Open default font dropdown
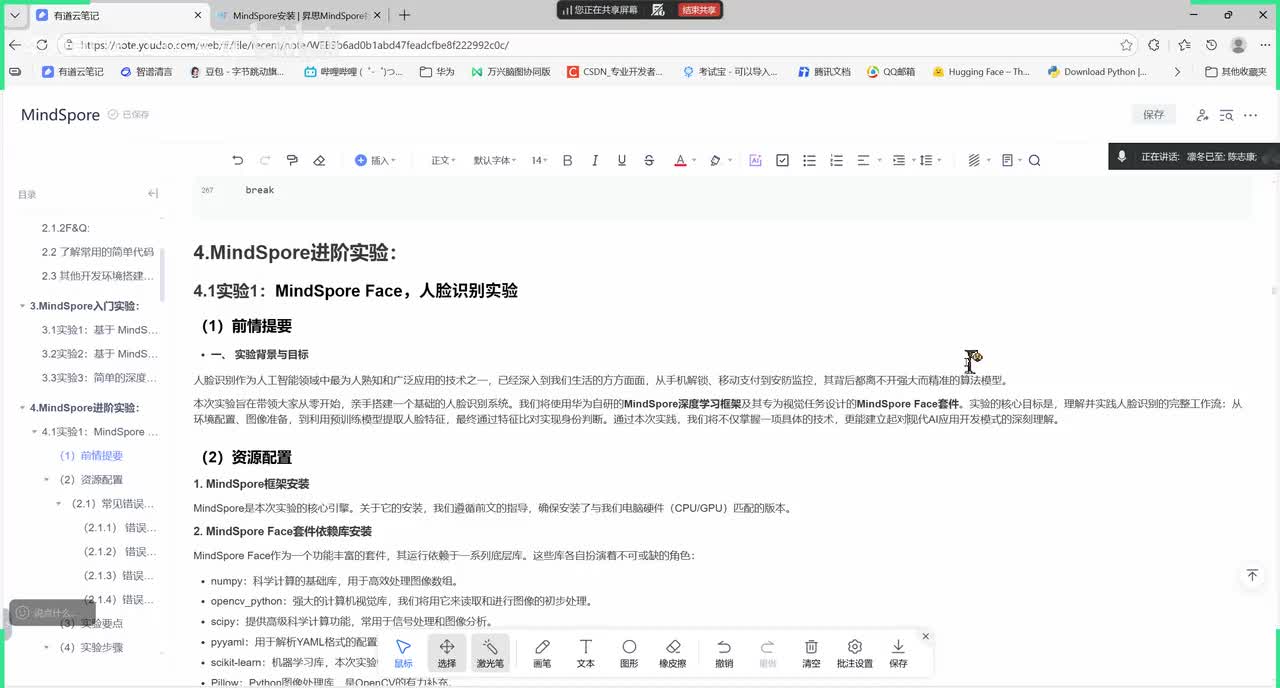Viewport: 1280px width, 688px height. (496, 160)
